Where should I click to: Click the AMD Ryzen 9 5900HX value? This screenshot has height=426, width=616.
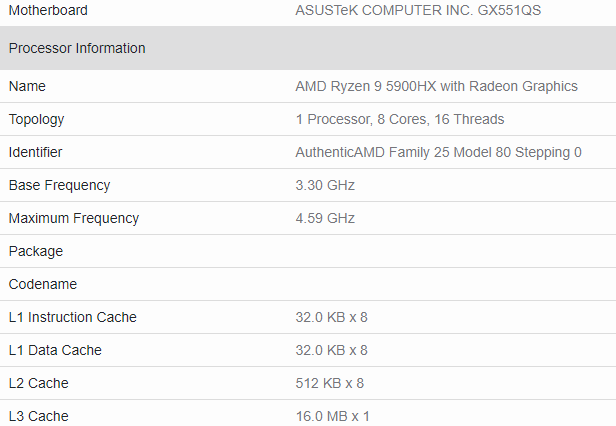(x=436, y=86)
